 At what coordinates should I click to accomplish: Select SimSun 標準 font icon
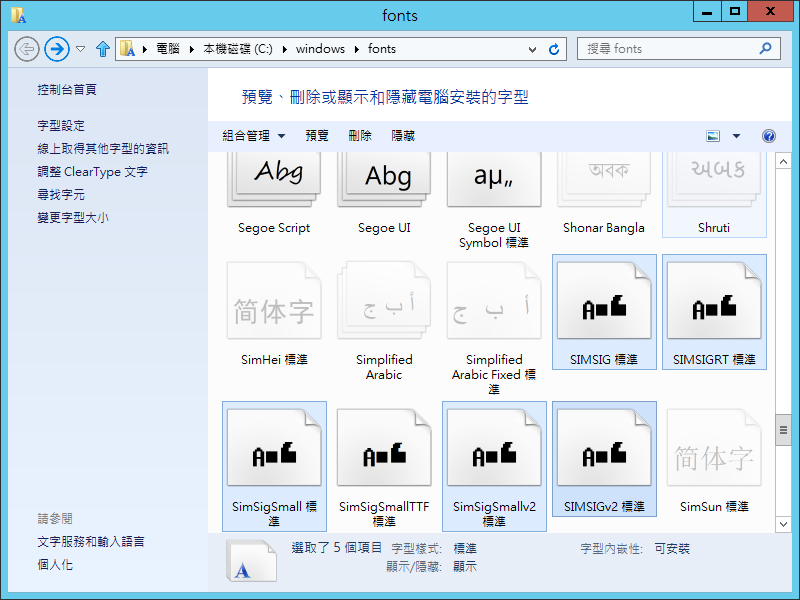click(x=714, y=448)
